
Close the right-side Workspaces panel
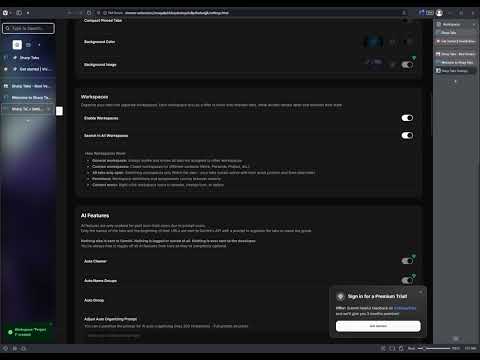tap(474, 24)
